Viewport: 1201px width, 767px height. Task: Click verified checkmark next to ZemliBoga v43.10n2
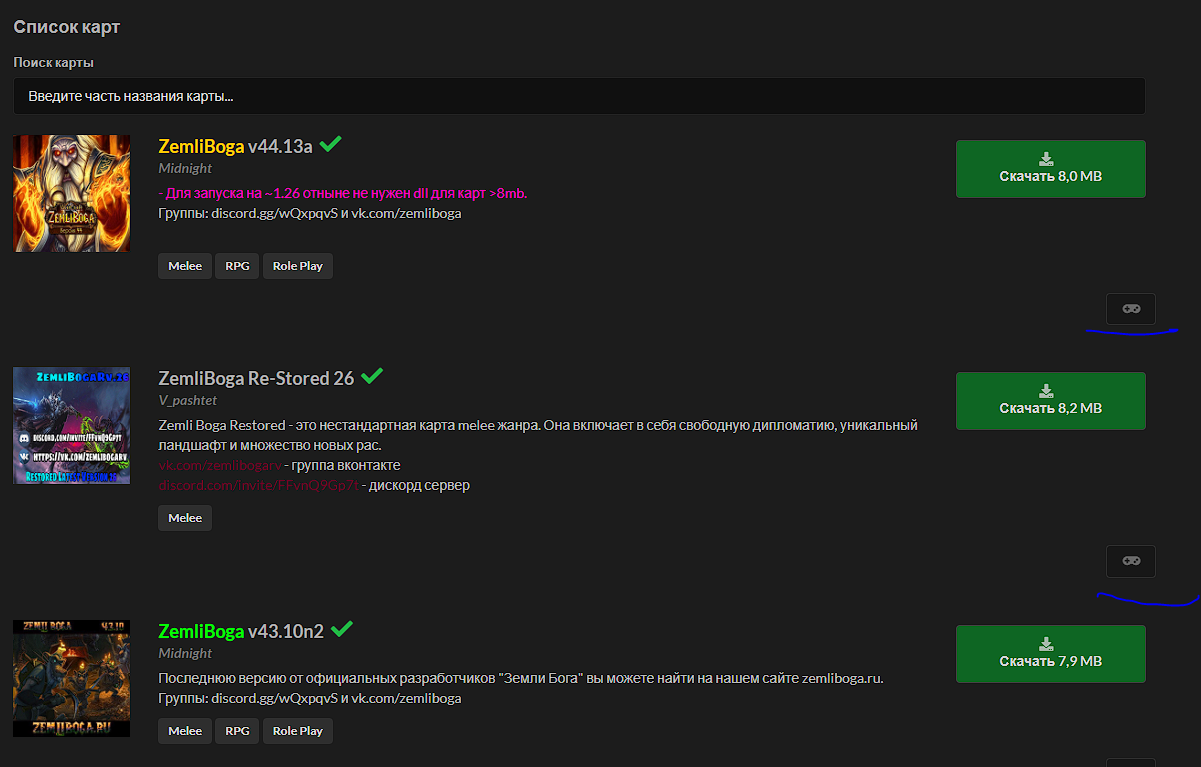pyautogui.click(x=341, y=630)
